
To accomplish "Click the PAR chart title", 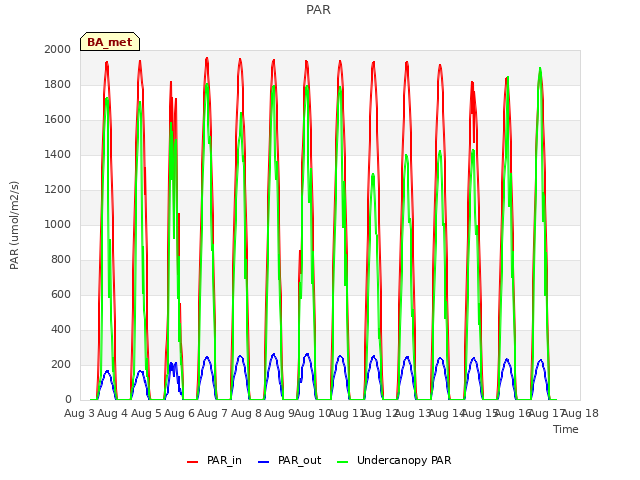I will [x=318, y=10].
